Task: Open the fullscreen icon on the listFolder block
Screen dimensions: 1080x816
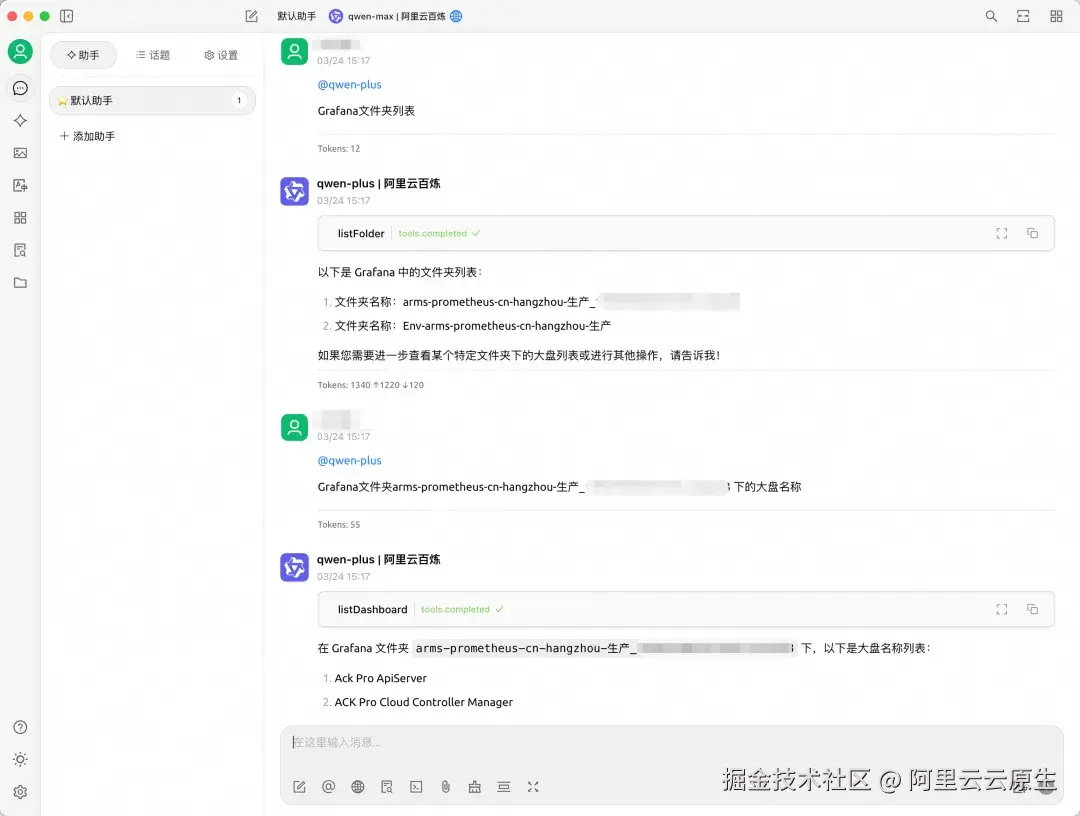Action: click(x=1001, y=233)
